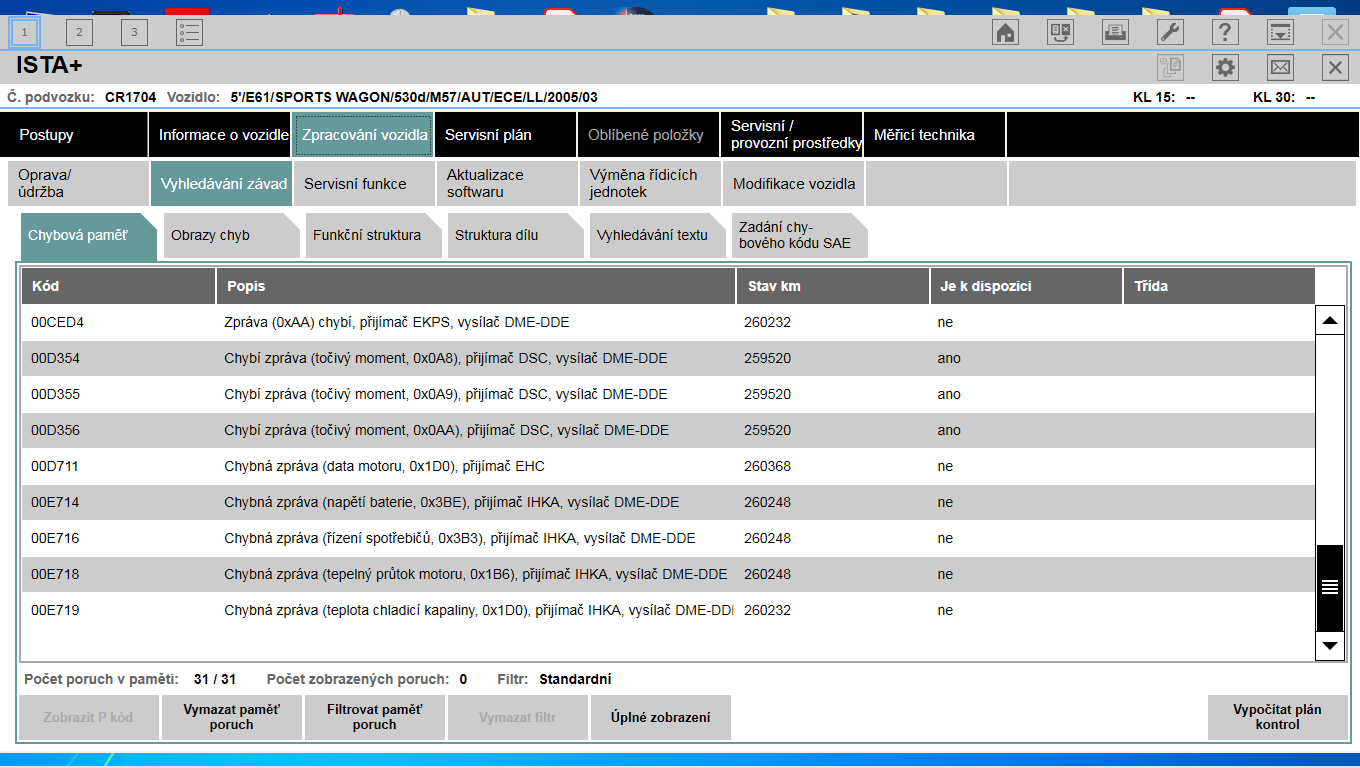Image resolution: width=1360 pixels, height=768 pixels.
Task: Switch to session 2 button
Action: (79, 32)
